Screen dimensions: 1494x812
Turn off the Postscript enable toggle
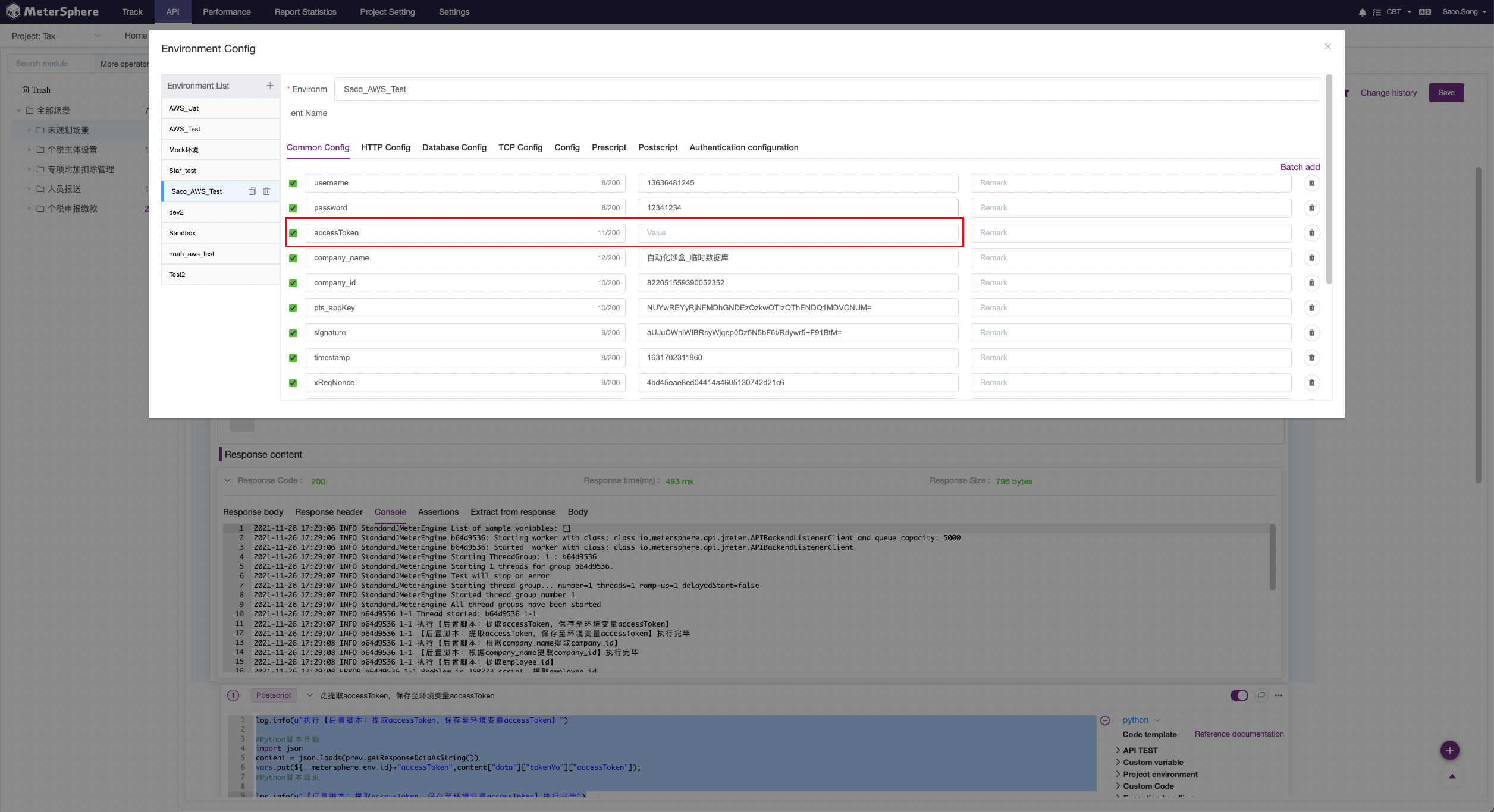point(1239,695)
